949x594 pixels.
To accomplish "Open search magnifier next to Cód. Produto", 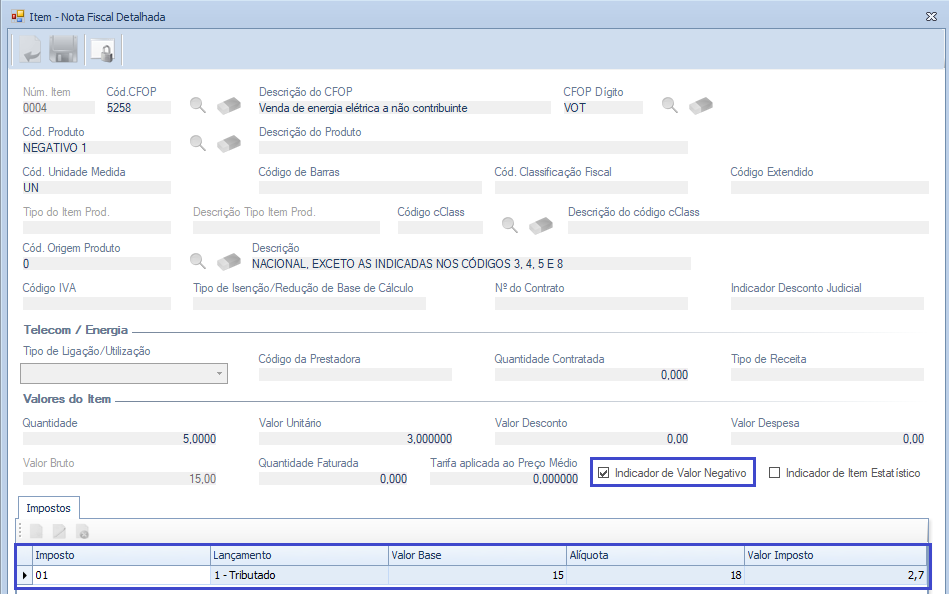I will 198,144.
